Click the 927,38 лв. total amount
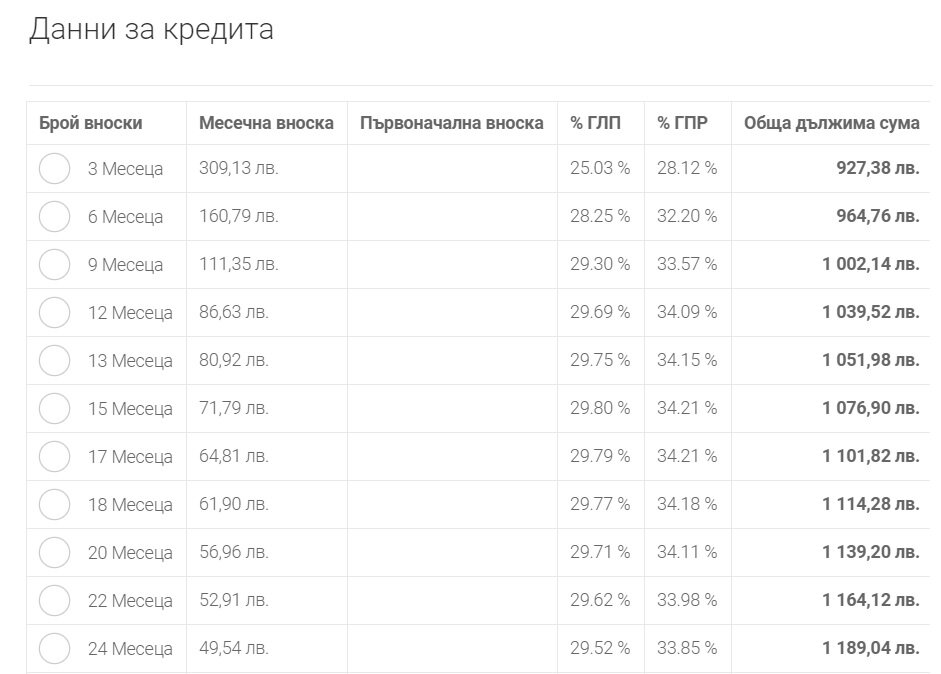 pyautogui.click(x=878, y=168)
